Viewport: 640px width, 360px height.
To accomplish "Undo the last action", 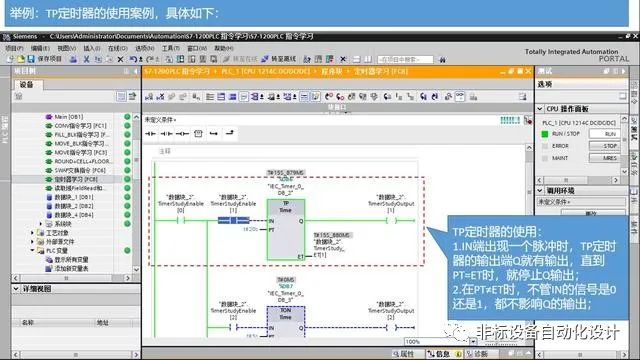I will pos(133,60).
